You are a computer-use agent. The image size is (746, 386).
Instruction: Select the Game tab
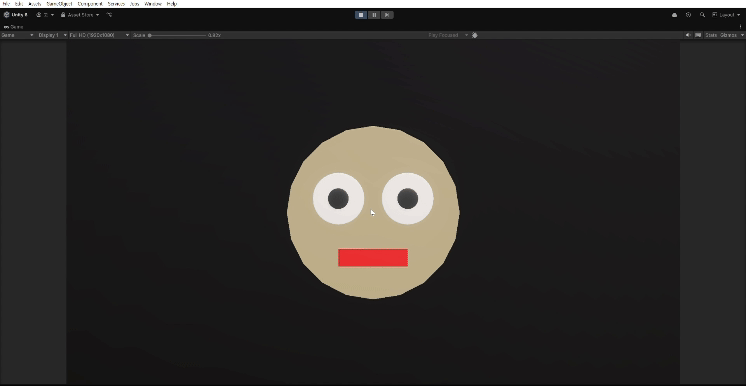tap(13, 27)
